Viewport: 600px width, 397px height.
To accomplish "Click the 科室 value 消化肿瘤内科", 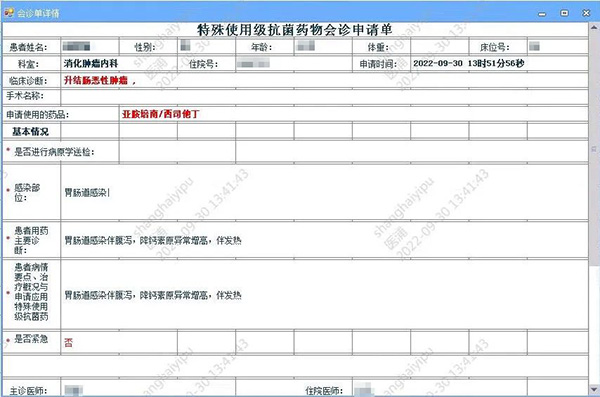I will (x=91, y=64).
